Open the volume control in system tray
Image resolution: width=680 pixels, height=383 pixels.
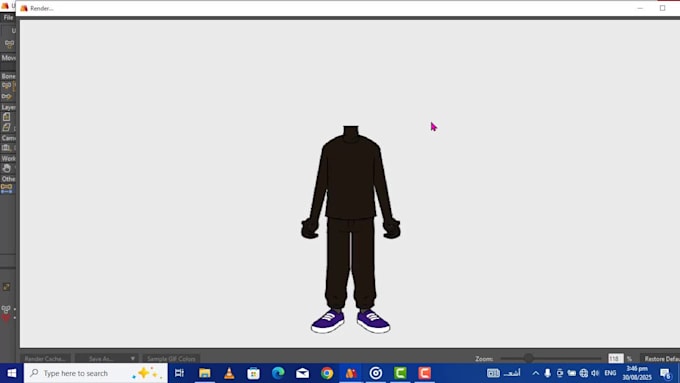pos(595,373)
